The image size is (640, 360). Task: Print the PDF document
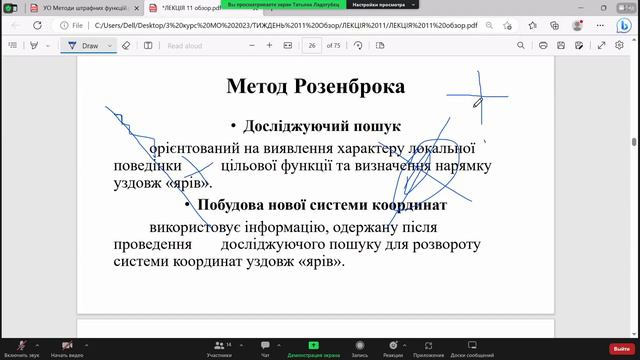click(543, 45)
